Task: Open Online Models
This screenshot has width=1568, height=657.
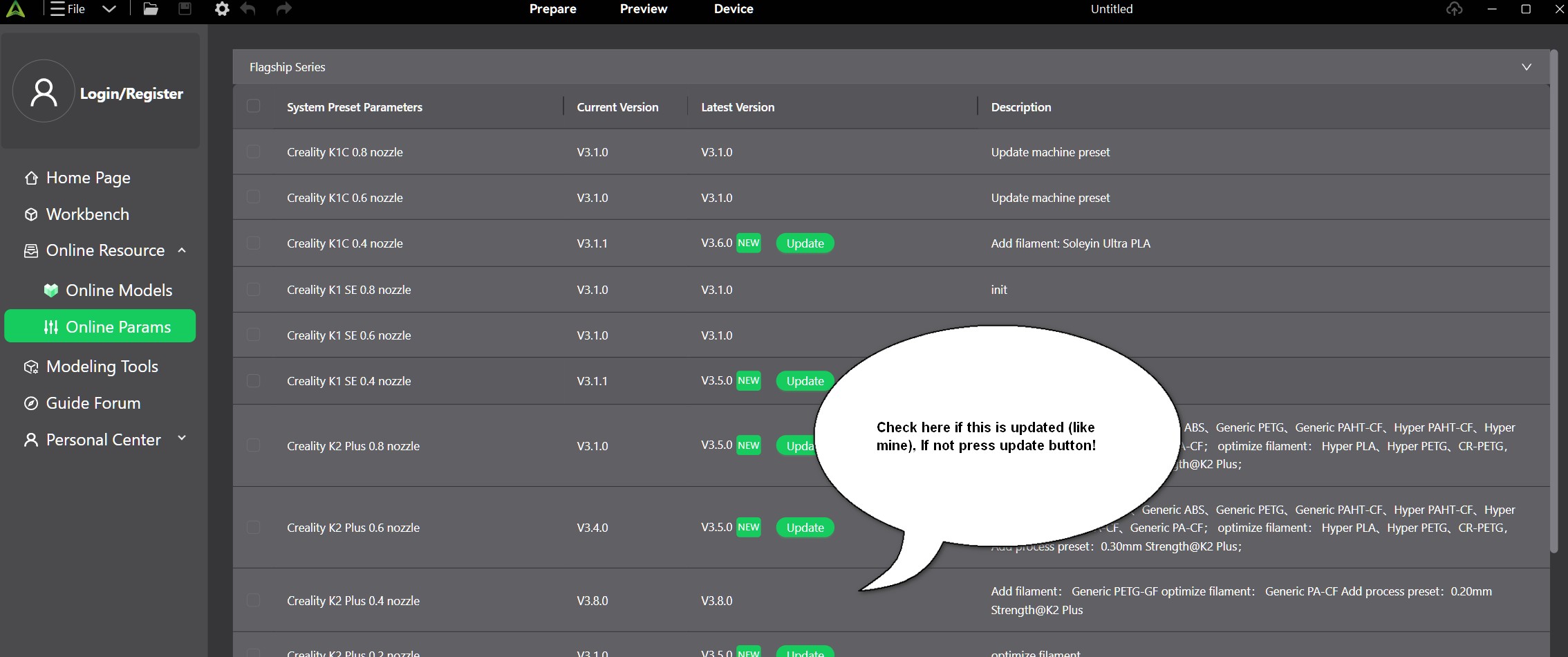Action: [119, 290]
